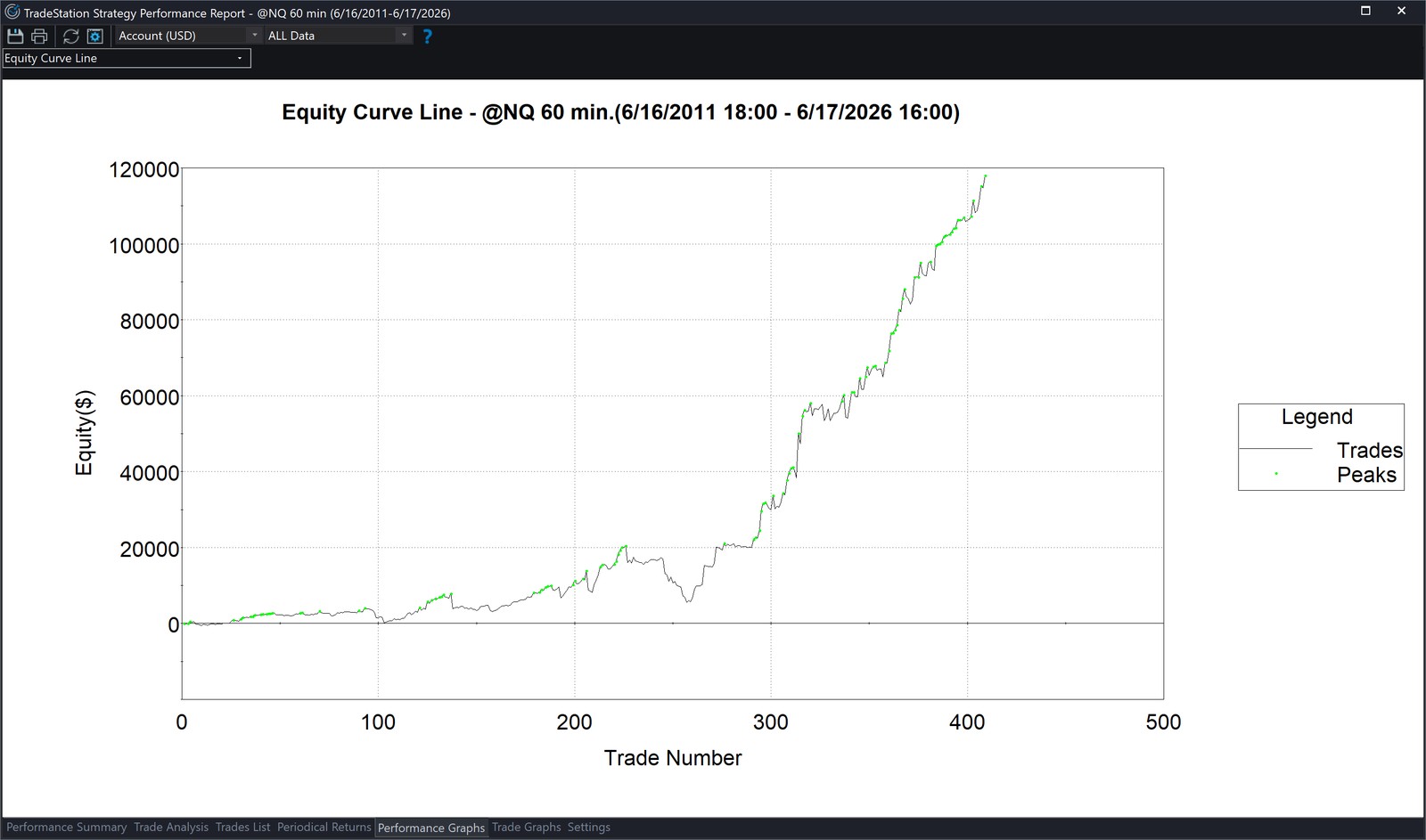This screenshot has width=1426, height=840.
Task: Expand the Equity Curve Line graph selector
Action: click(x=127, y=58)
